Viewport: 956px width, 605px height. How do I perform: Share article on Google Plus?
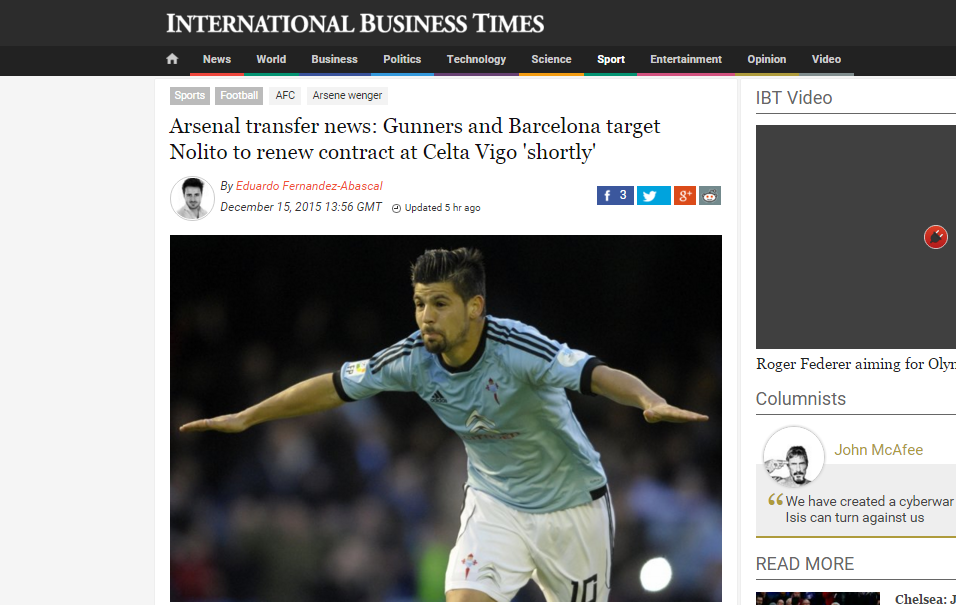pyautogui.click(x=685, y=195)
